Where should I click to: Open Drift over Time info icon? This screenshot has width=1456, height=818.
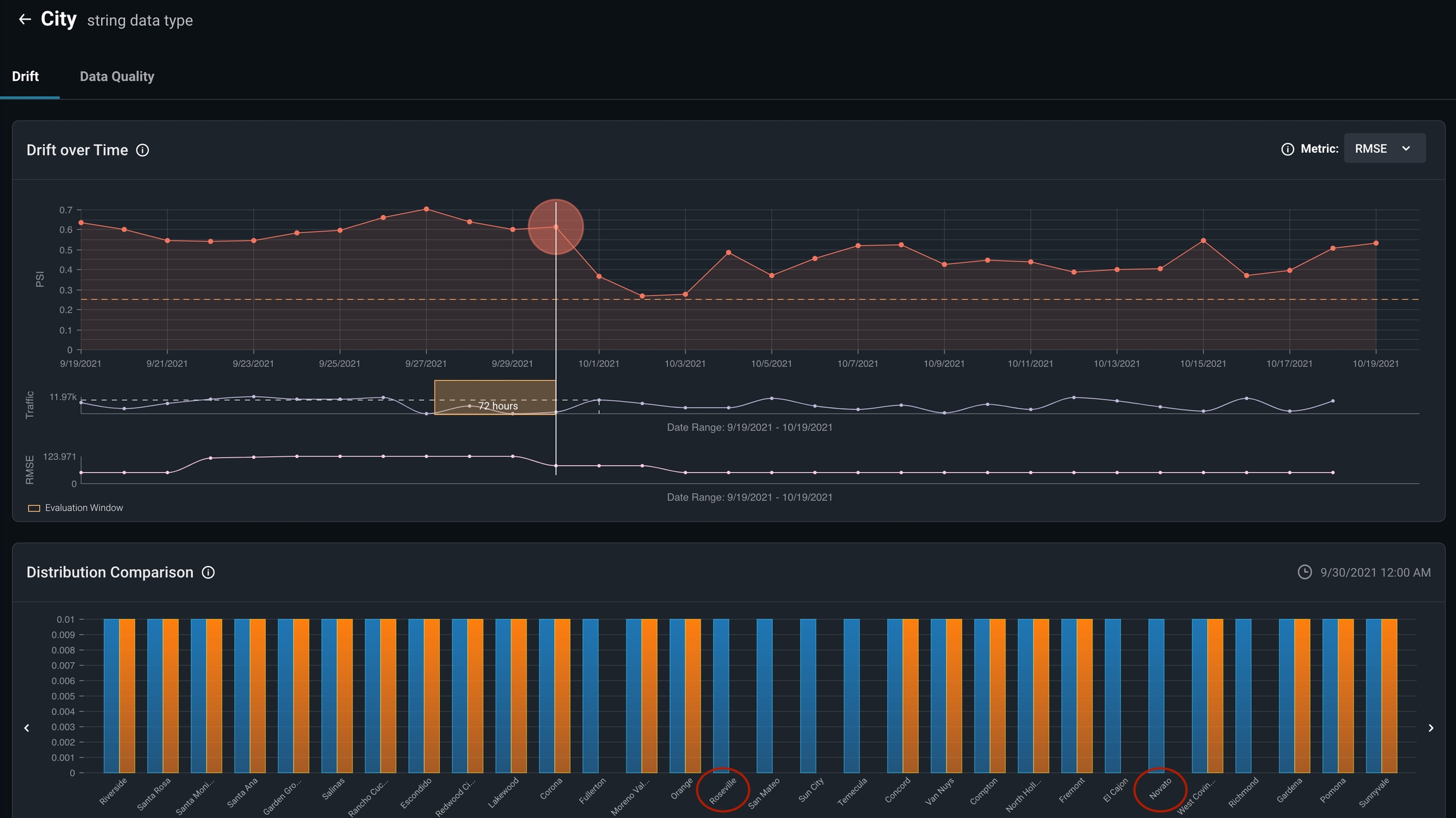coord(143,150)
